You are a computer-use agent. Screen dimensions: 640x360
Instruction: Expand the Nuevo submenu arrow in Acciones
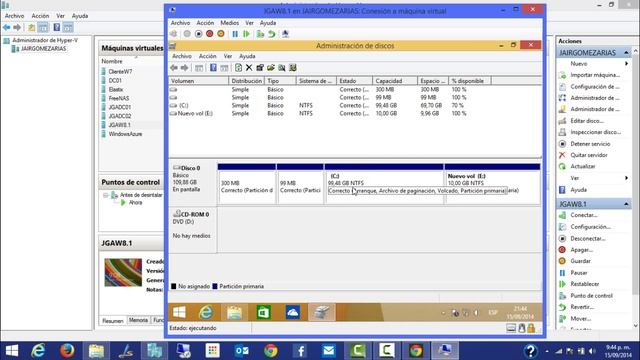click(x=627, y=64)
